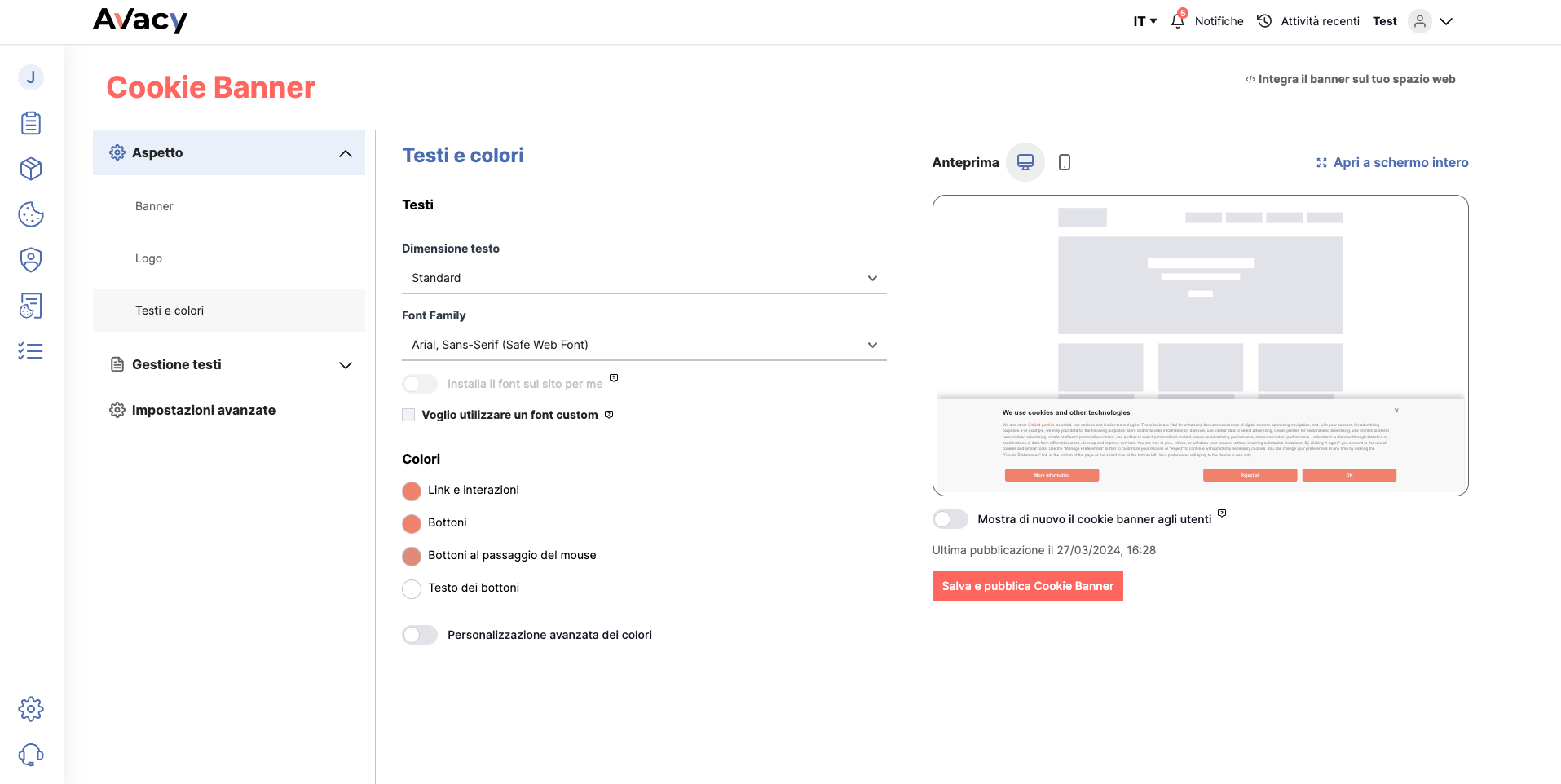1561x784 pixels.
Task: Pick the Bottoni color swatch
Action: coord(412,523)
